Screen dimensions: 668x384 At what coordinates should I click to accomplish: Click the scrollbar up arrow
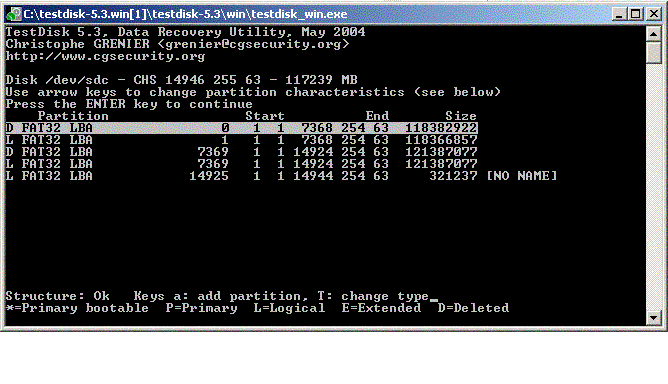654,34
